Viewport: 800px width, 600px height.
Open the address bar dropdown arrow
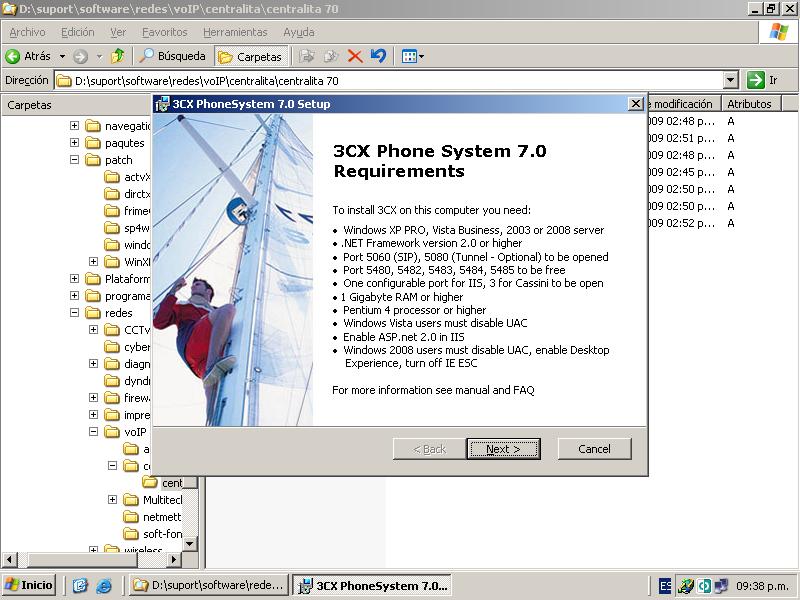730,80
